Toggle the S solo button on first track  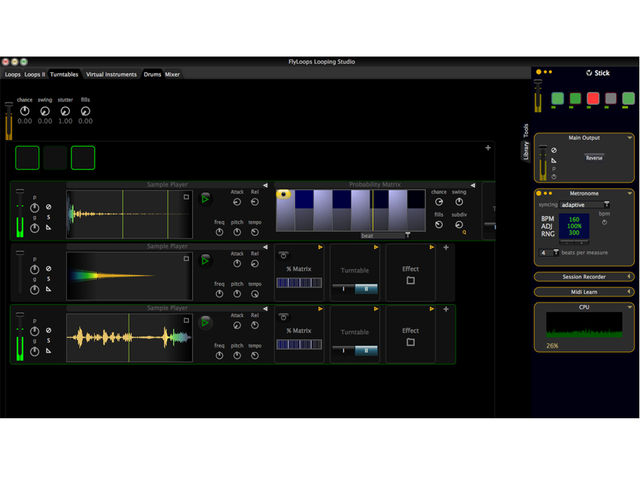tap(49, 217)
